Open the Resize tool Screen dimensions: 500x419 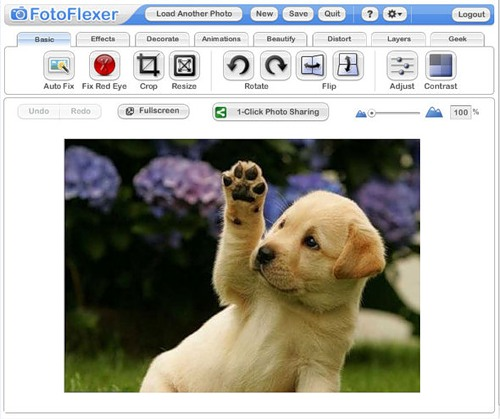coord(184,65)
